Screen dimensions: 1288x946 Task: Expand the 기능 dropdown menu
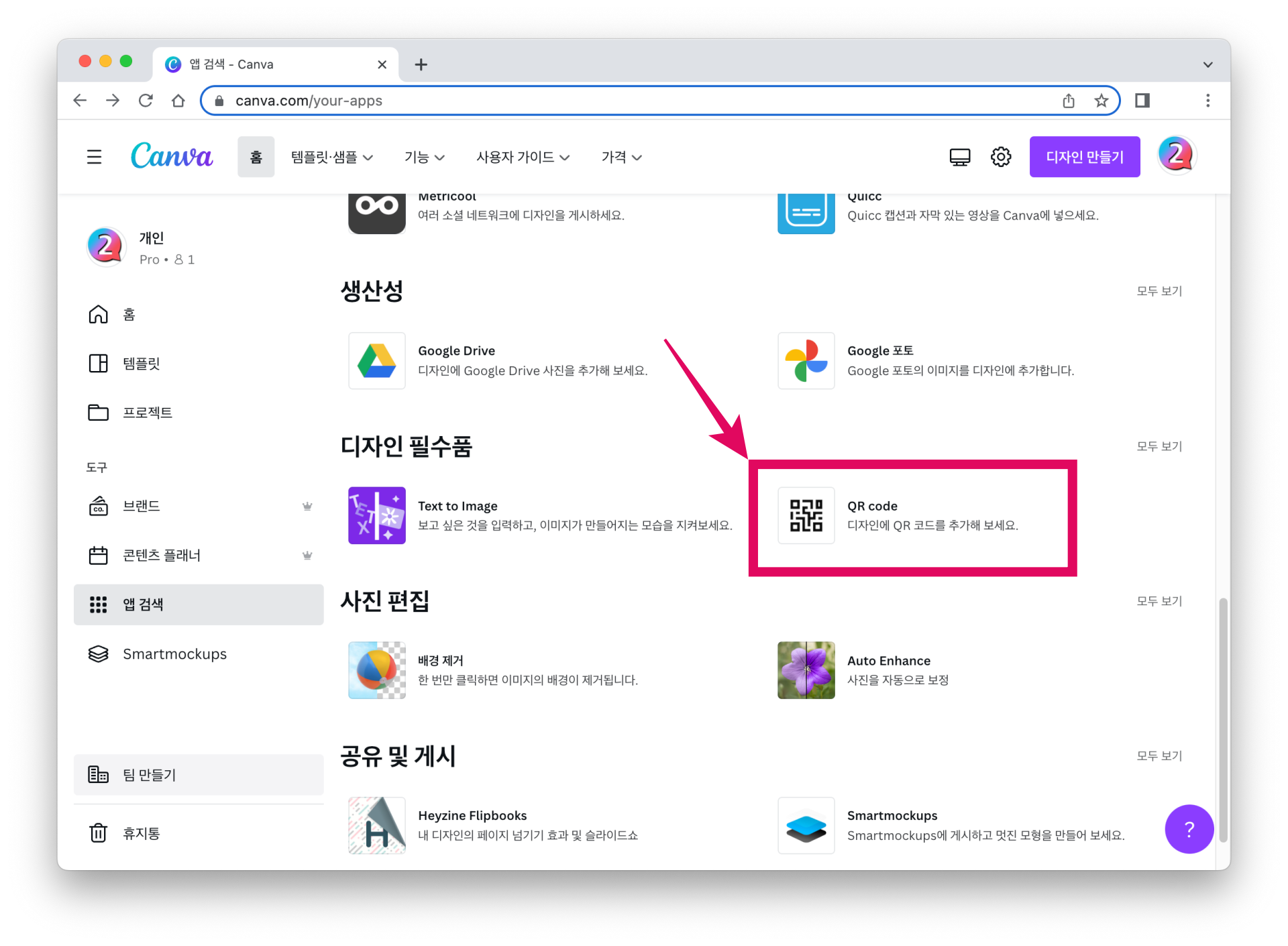click(x=424, y=157)
